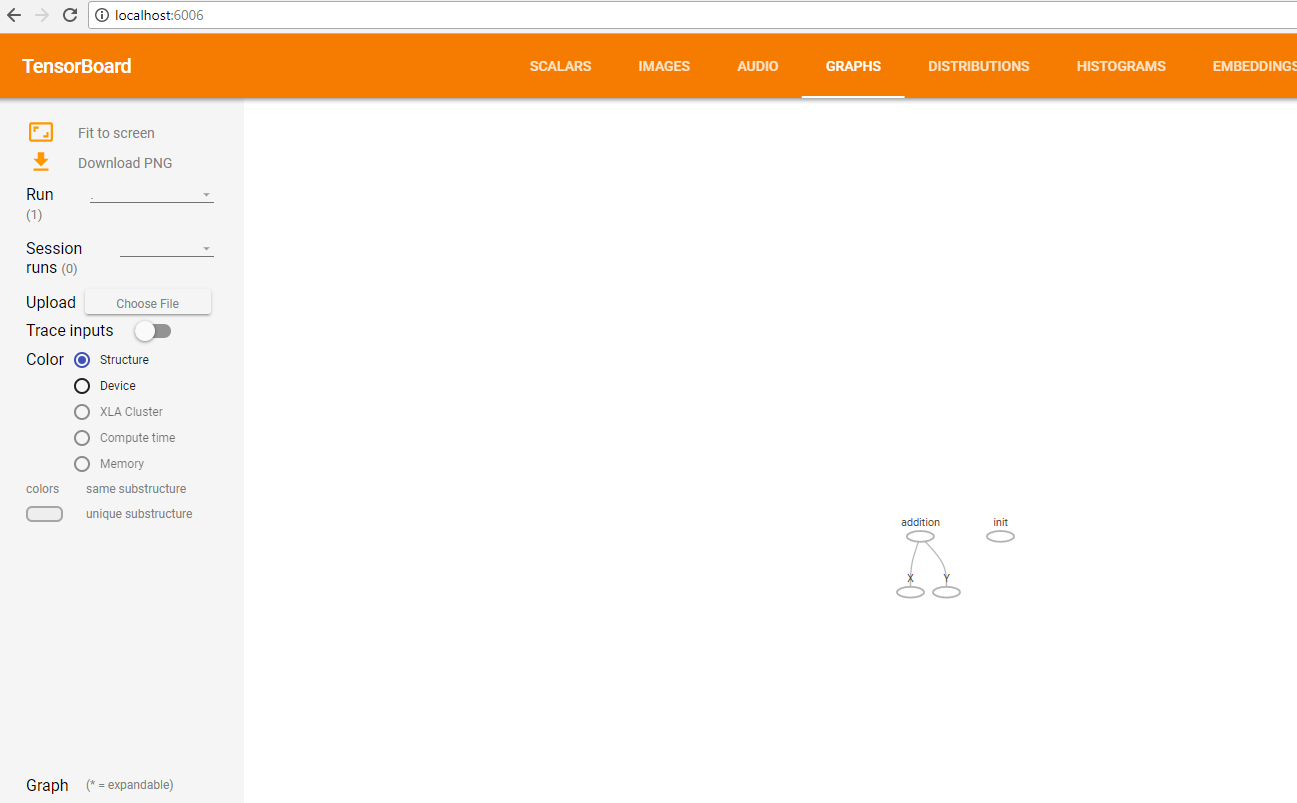Screen dimensions: 1297x803
Task: Open the Run dropdown
Action: 152,195
